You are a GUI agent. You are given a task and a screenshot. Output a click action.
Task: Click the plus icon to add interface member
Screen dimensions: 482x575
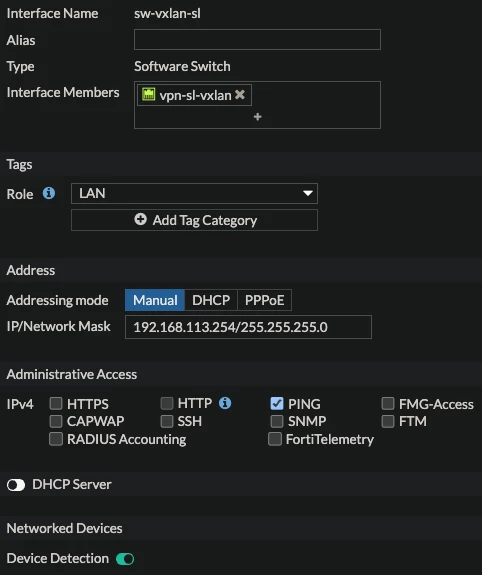[258, 117]
